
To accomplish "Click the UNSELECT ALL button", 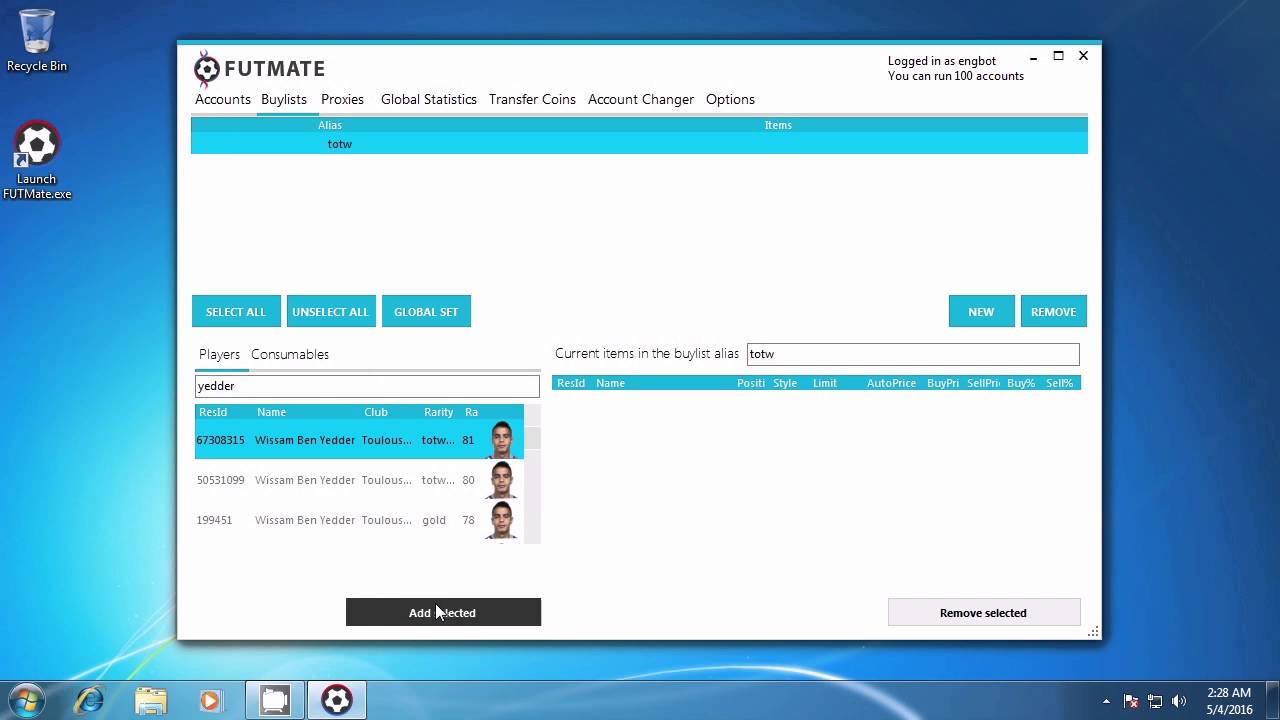I will point(330,312).
